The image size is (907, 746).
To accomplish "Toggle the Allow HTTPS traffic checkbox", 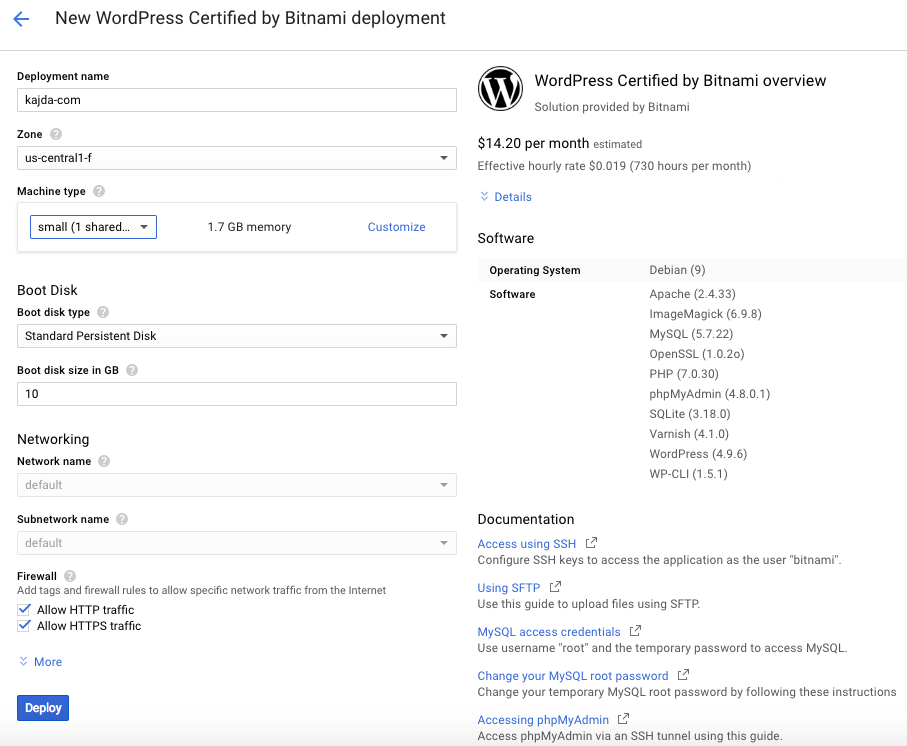I will (x=24, y=626).
